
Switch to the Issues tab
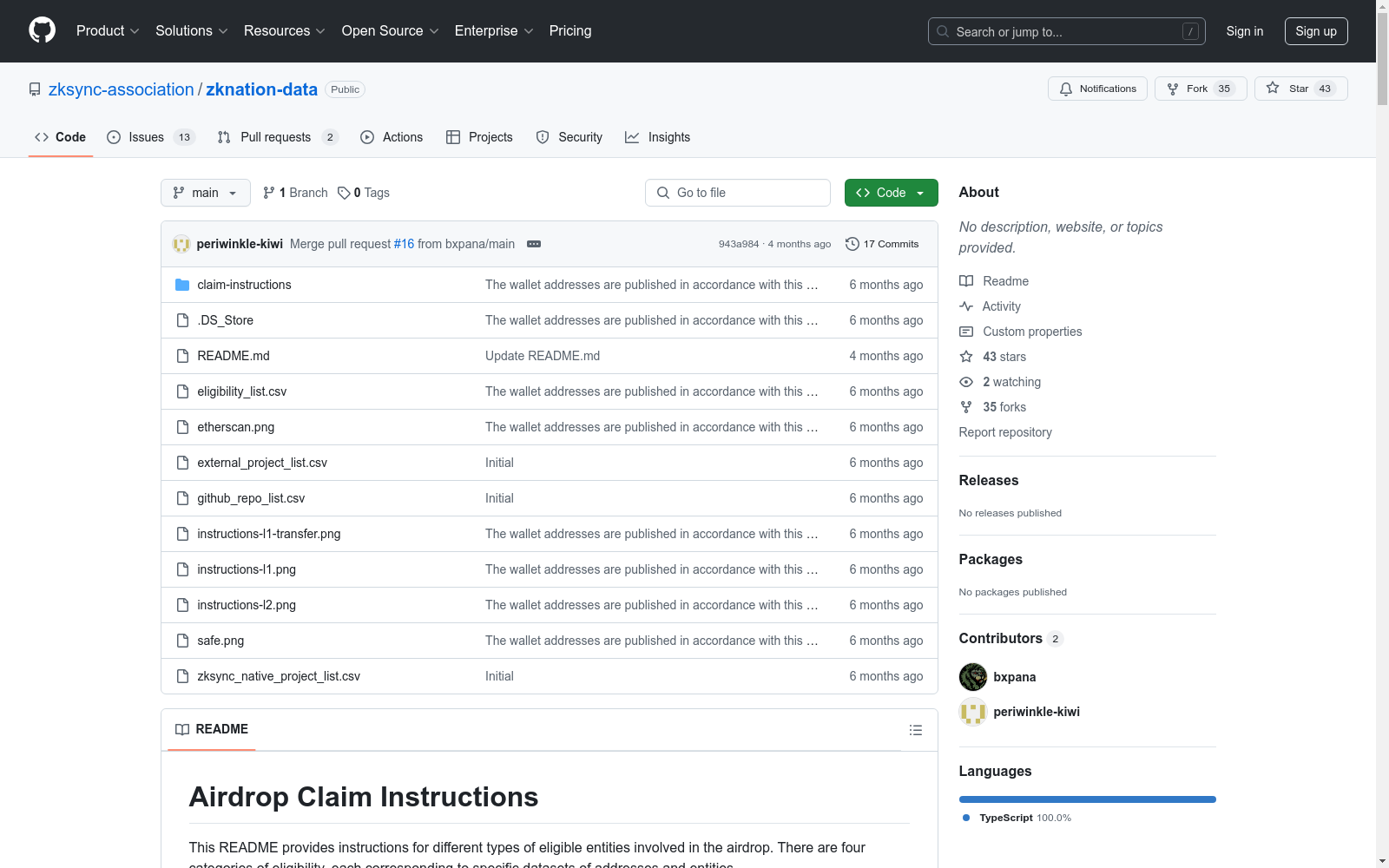pyautogui.click(x=151, y=137)
